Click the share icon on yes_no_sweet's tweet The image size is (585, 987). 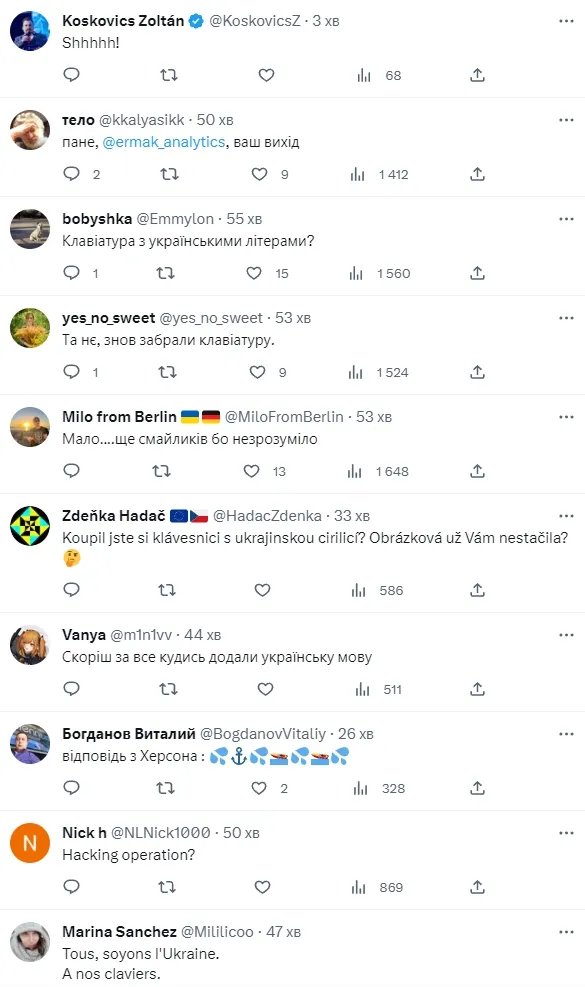[477, 372]
